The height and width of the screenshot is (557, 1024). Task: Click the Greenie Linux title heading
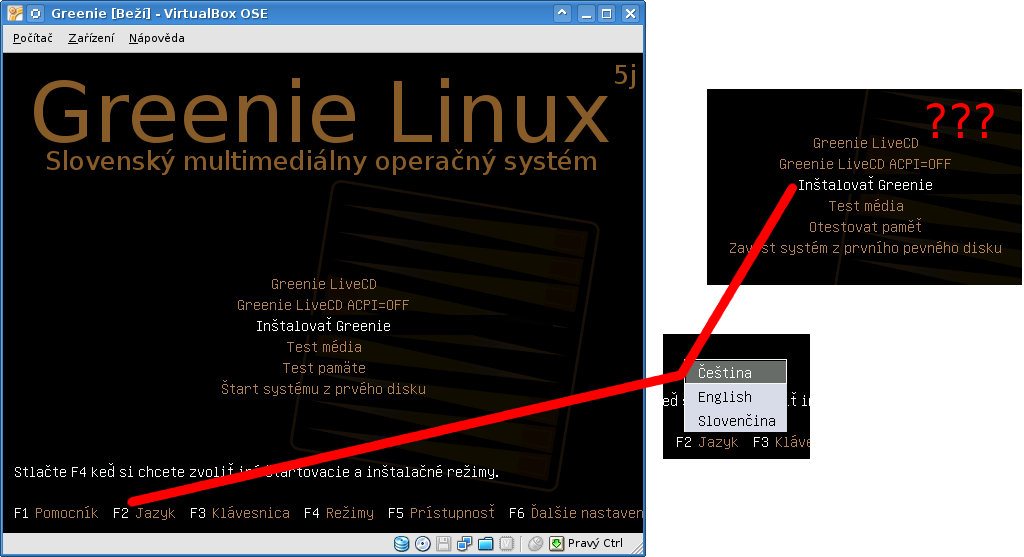[321, 112]
